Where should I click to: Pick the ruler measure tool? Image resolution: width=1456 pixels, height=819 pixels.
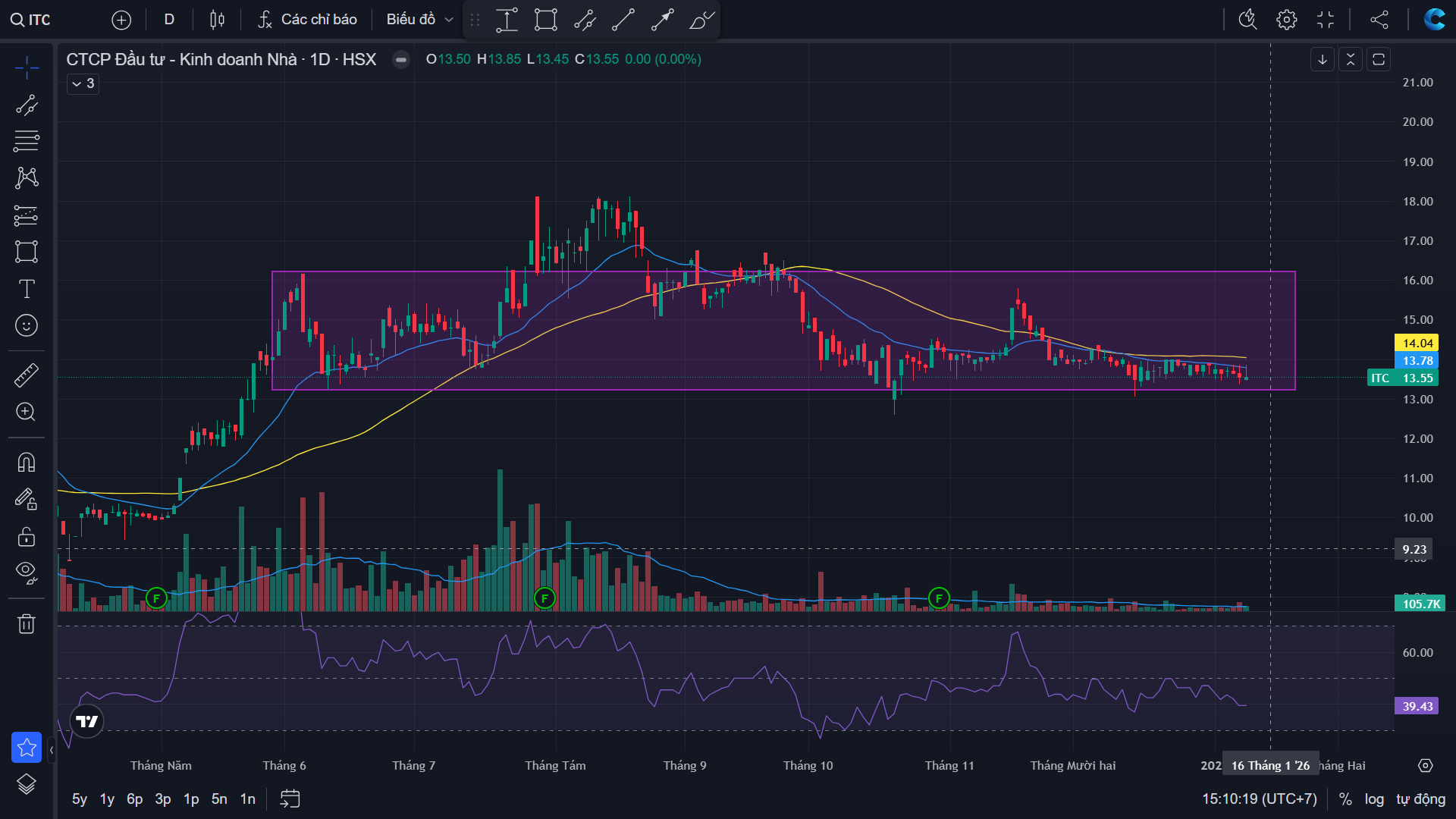[27, 375]
